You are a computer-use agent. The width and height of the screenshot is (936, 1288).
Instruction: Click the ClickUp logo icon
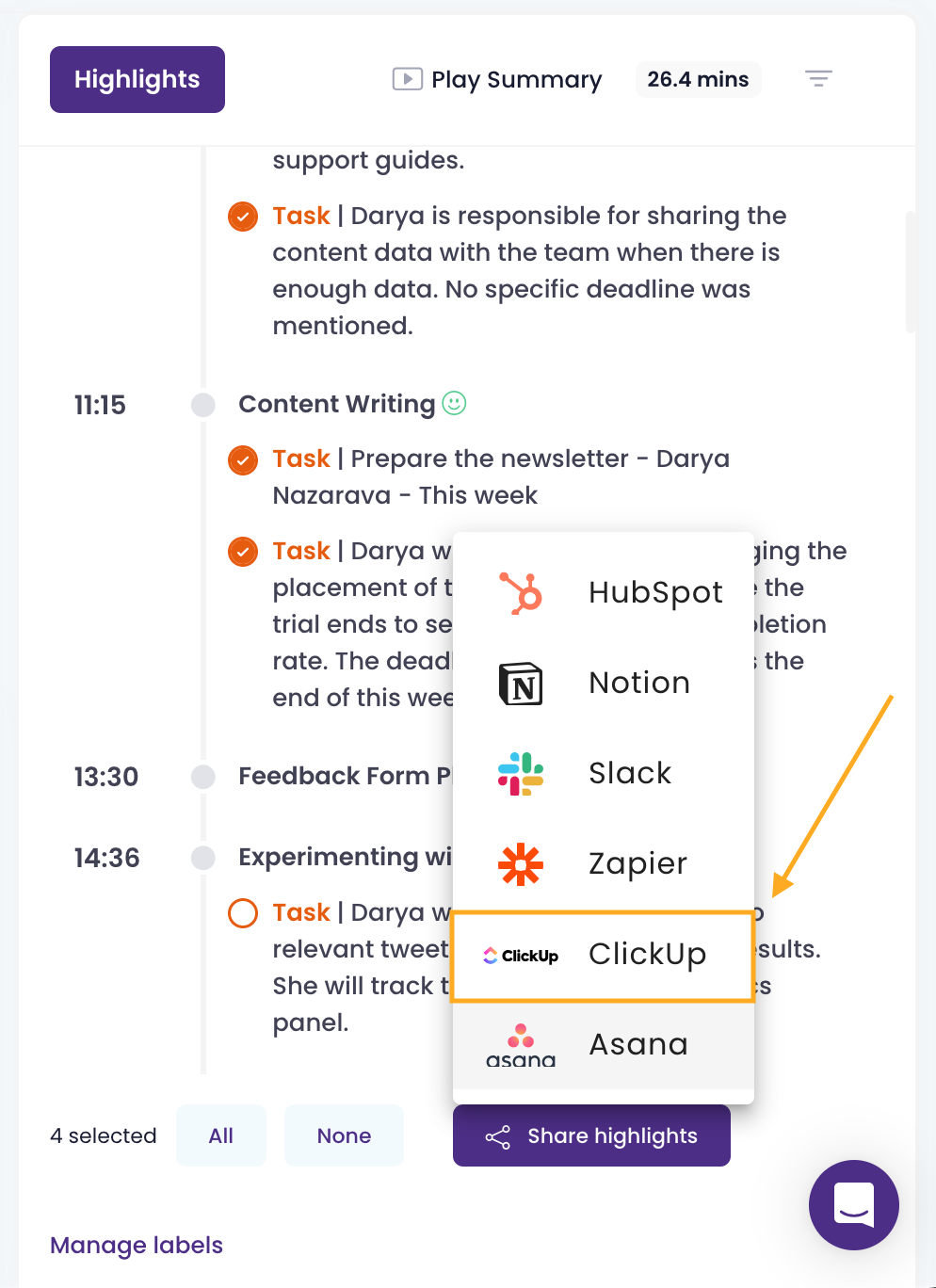[521, 956]
